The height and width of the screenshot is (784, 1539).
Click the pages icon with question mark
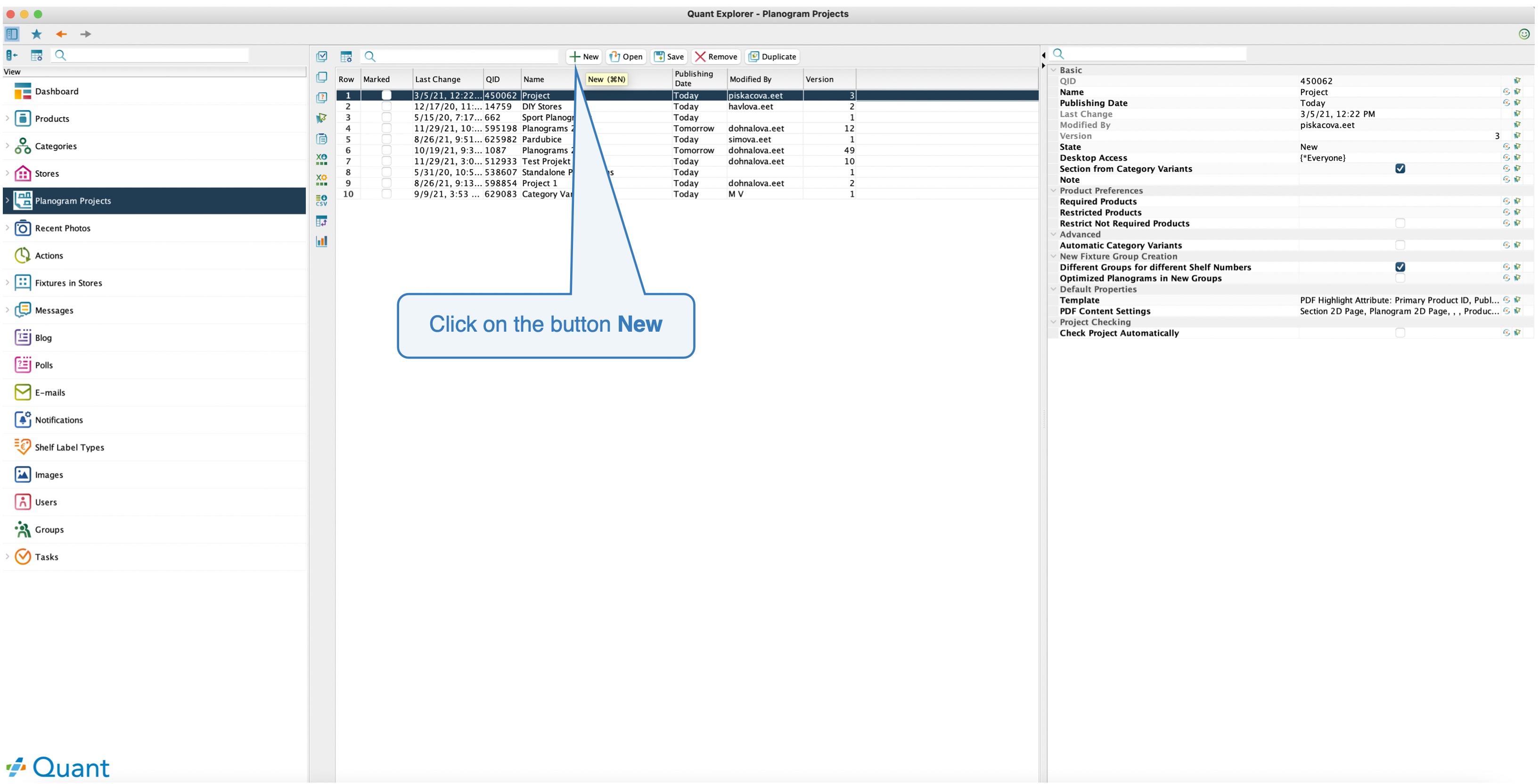[321, 98]
